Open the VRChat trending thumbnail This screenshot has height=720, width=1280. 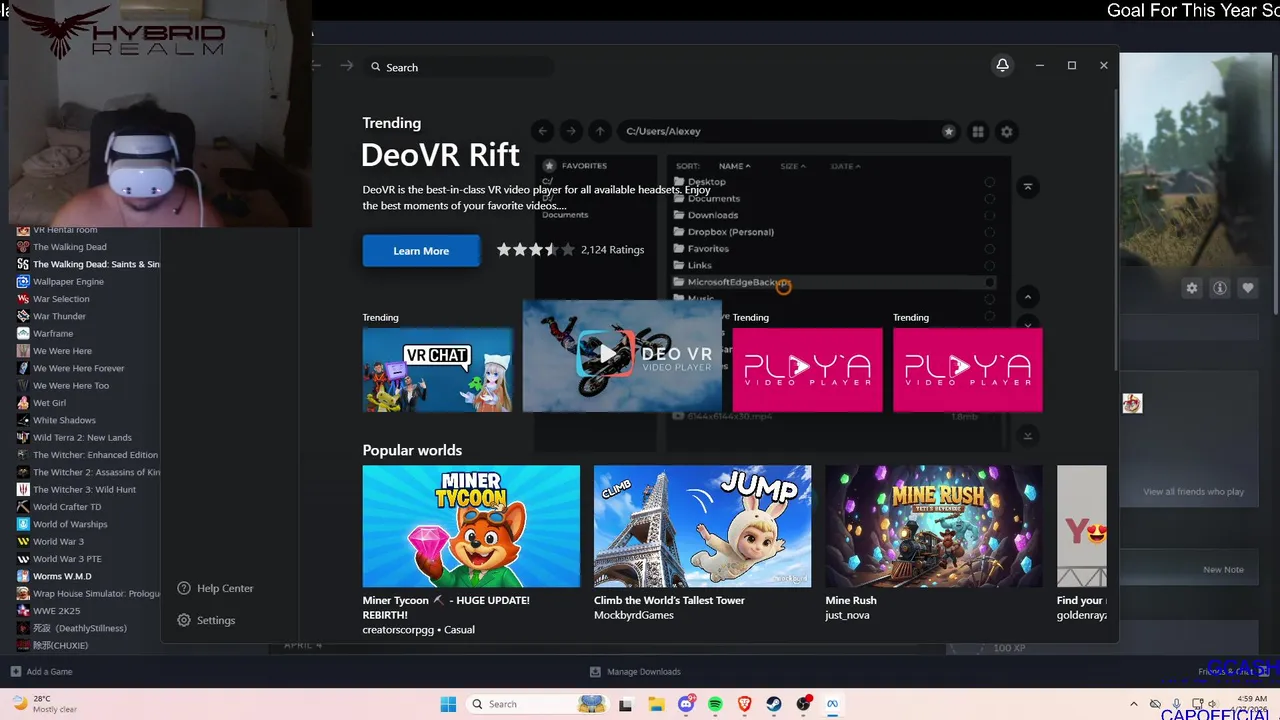438,370
